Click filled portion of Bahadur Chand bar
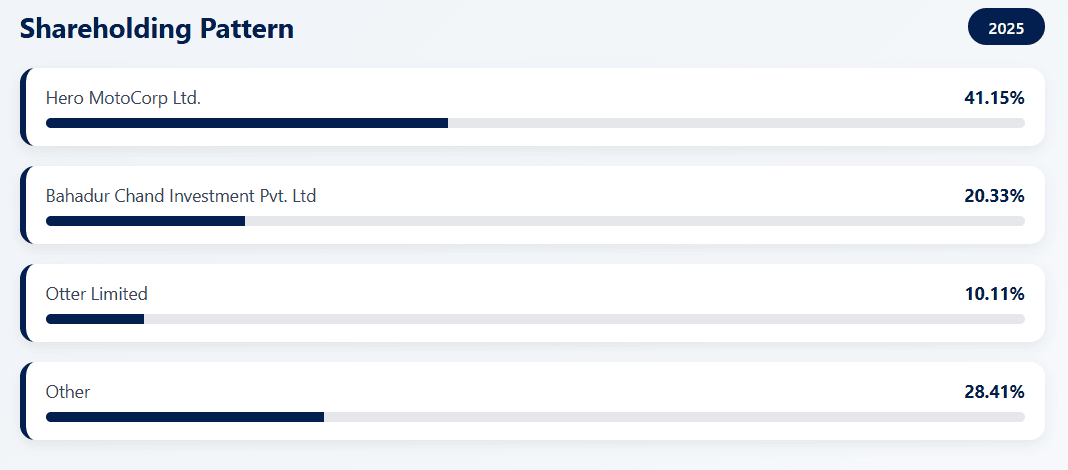1068x470 pixels. point(145,221)
